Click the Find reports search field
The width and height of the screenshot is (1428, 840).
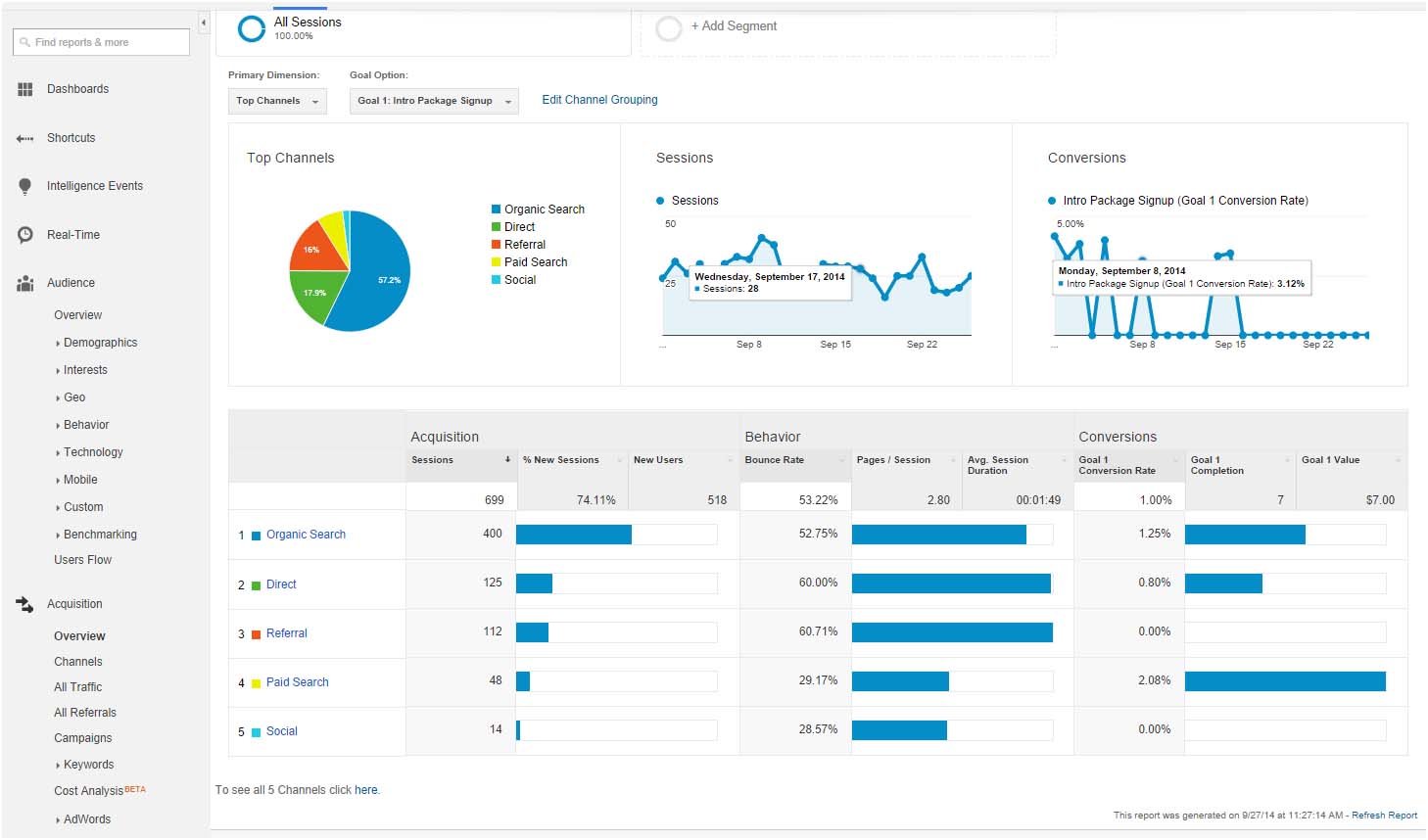click(x=102, y=42)
